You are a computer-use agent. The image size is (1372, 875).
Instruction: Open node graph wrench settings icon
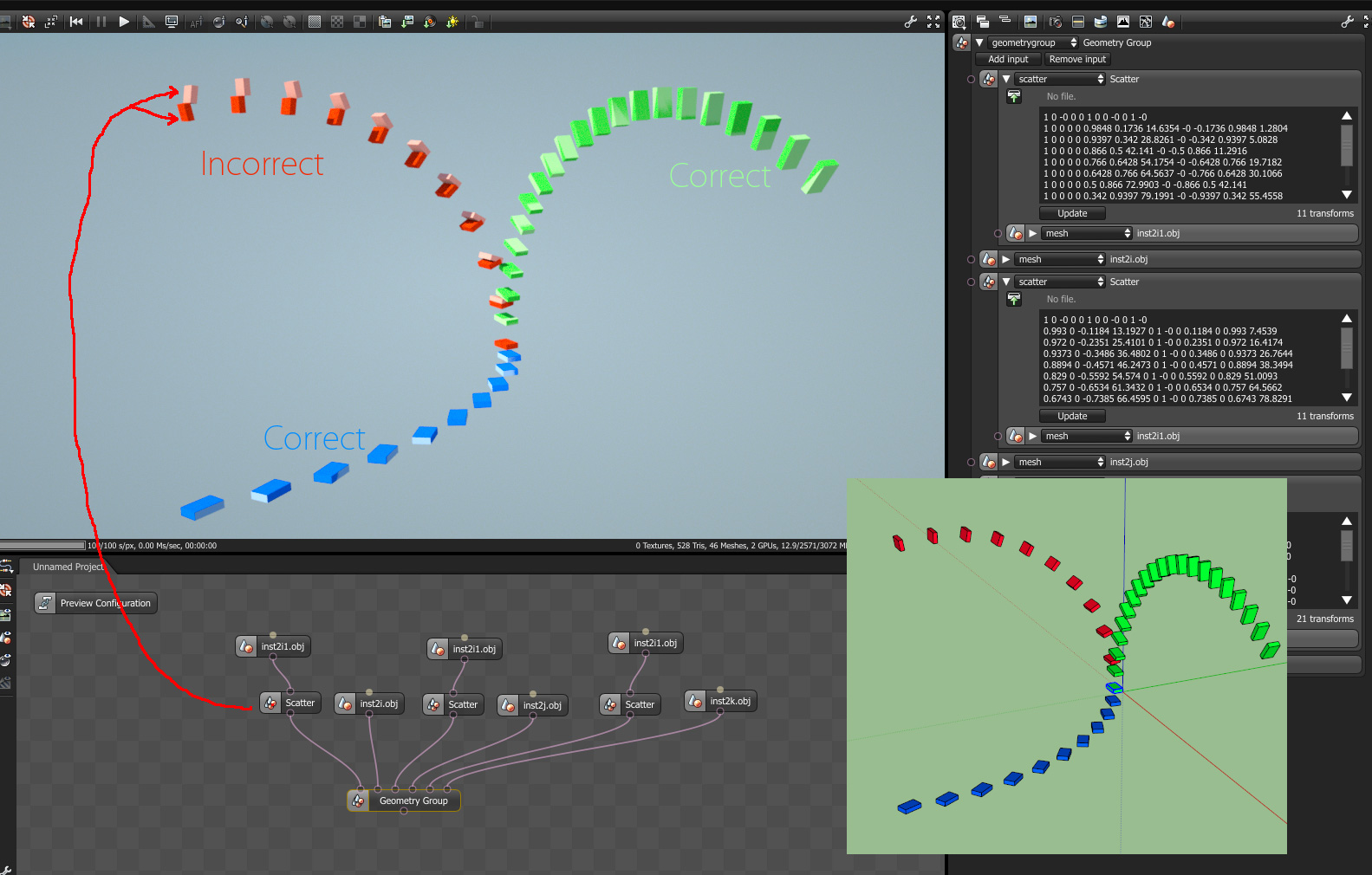(x=6, y=869)
